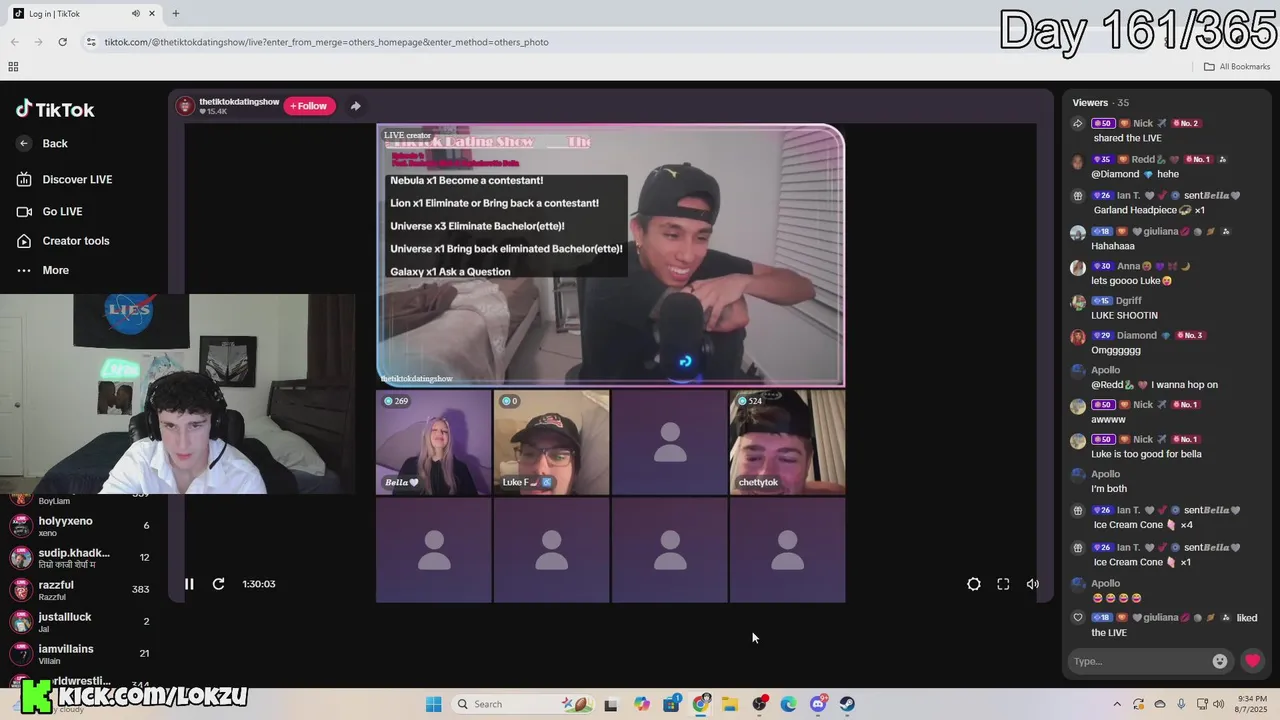This screenshot has width=1280, height=720.
Task: Click browser back button
Action: click(14, 42)
